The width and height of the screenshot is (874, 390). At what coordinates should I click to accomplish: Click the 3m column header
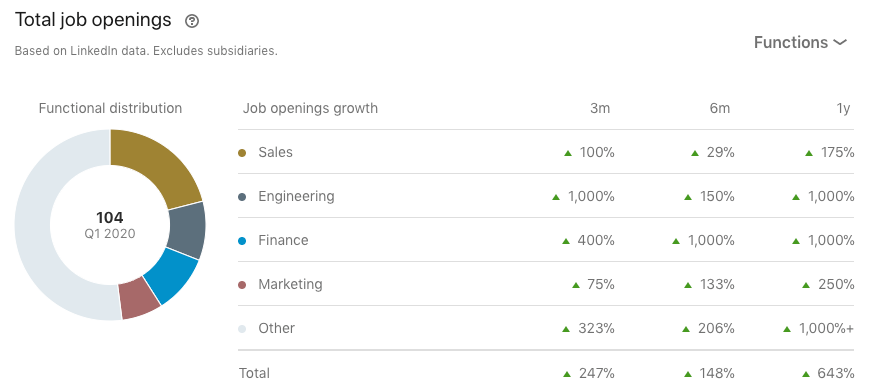click(600, 108)
